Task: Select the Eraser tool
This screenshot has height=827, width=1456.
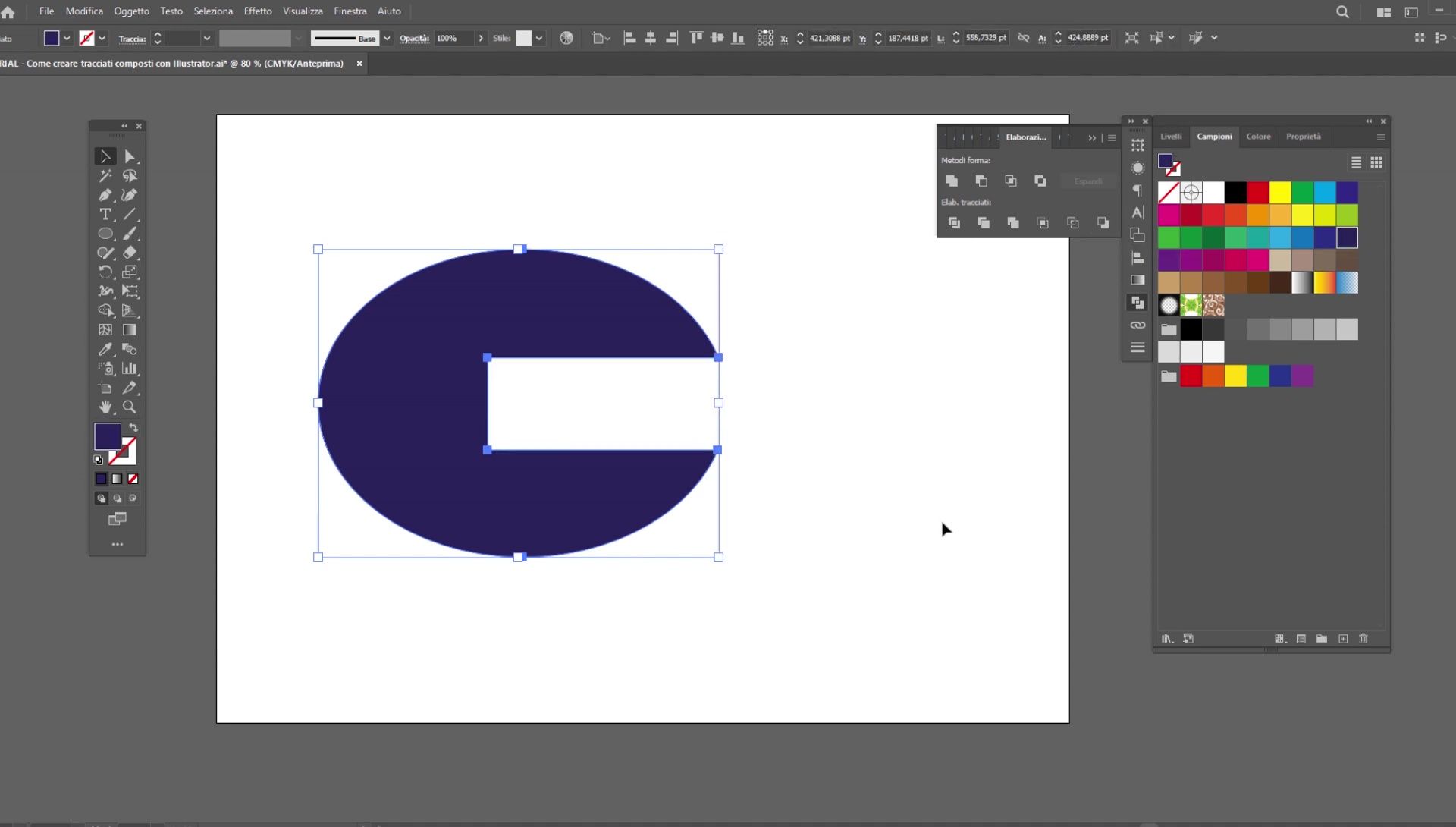Action: (x=130, y=253)
